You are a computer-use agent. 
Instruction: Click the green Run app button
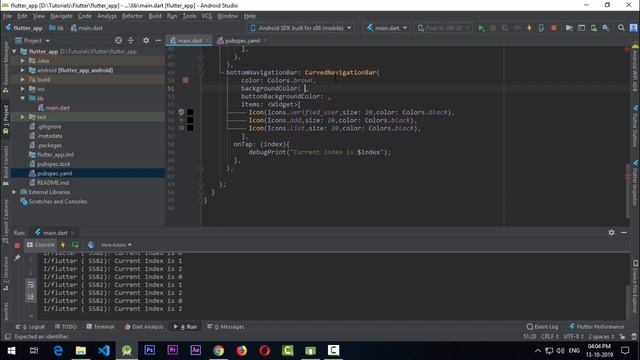pos(481,28)
